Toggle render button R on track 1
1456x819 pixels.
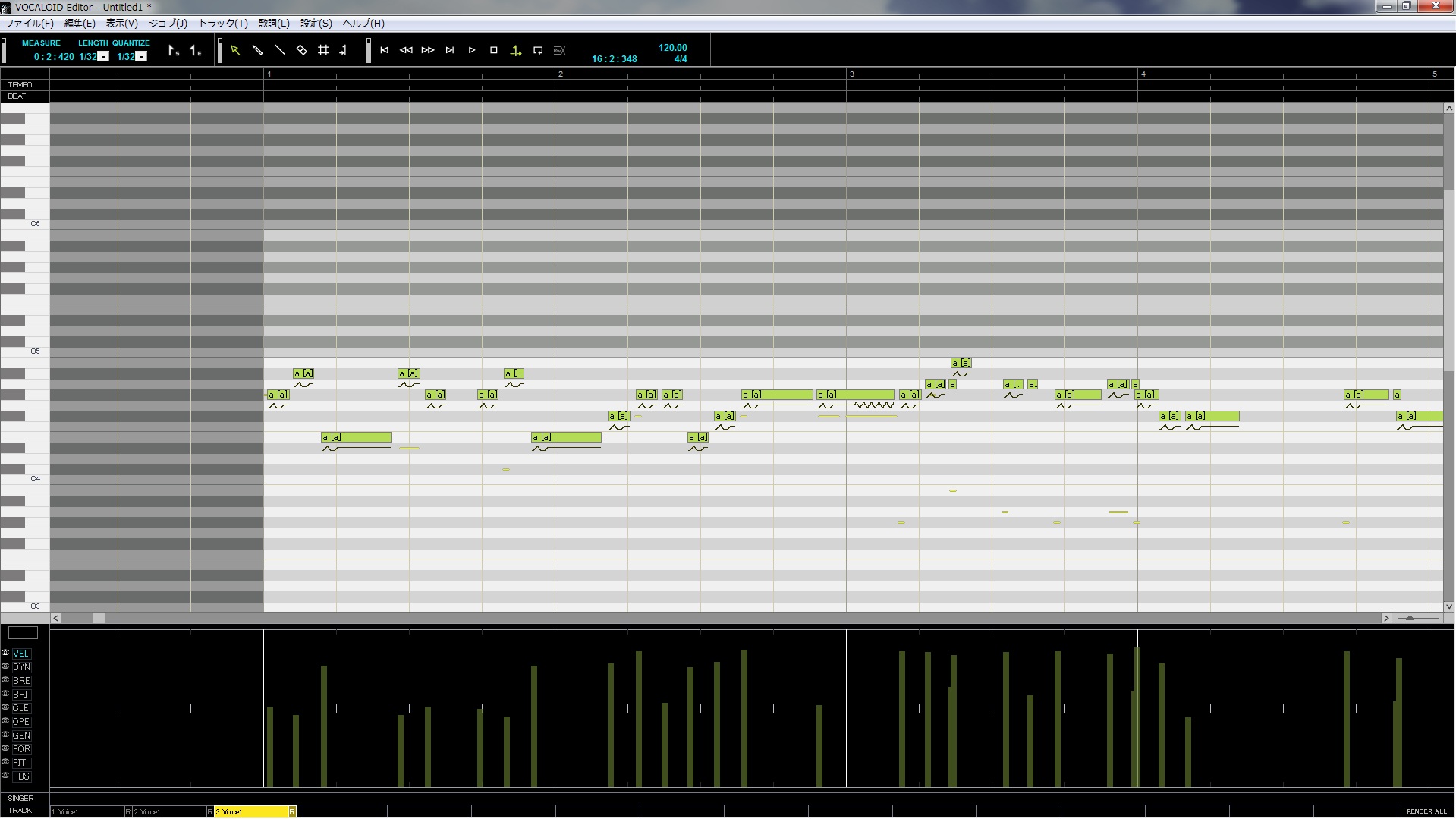128,812
